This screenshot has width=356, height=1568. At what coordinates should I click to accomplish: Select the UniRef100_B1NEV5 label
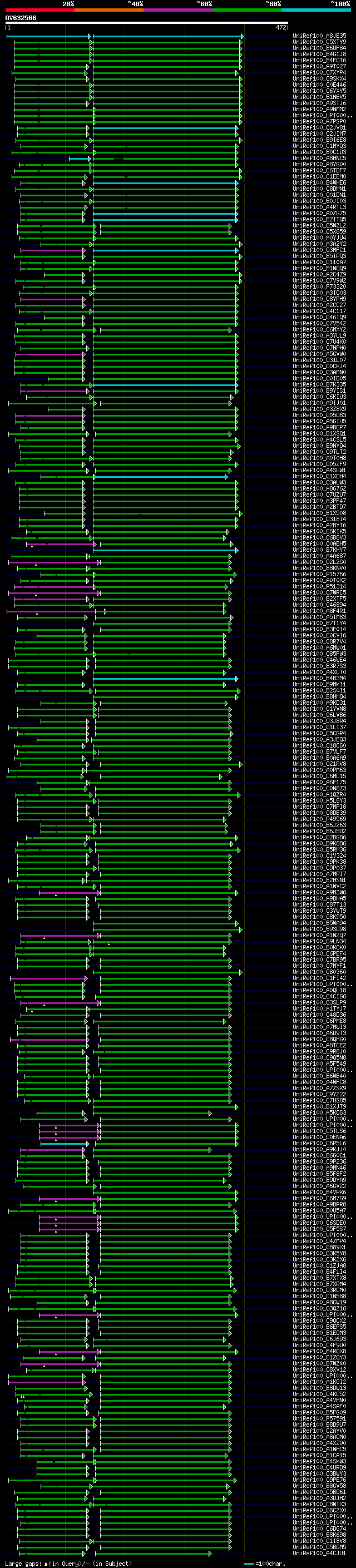click(x=319, y=97)
